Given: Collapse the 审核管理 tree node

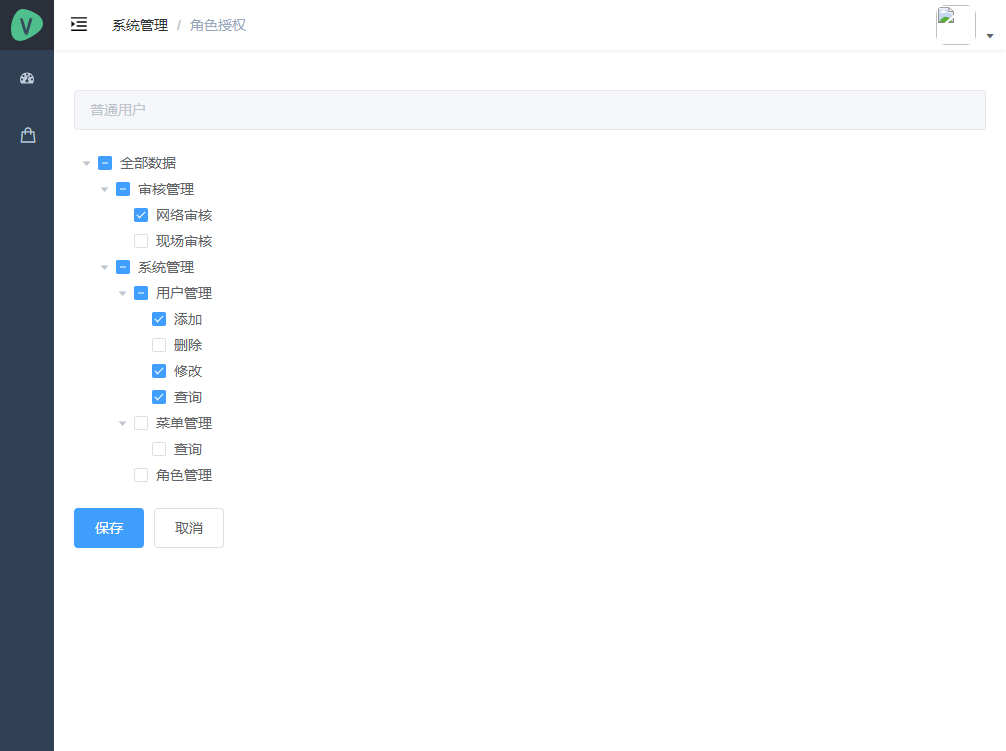Looking at the screenshot, I should coord(105,190).
